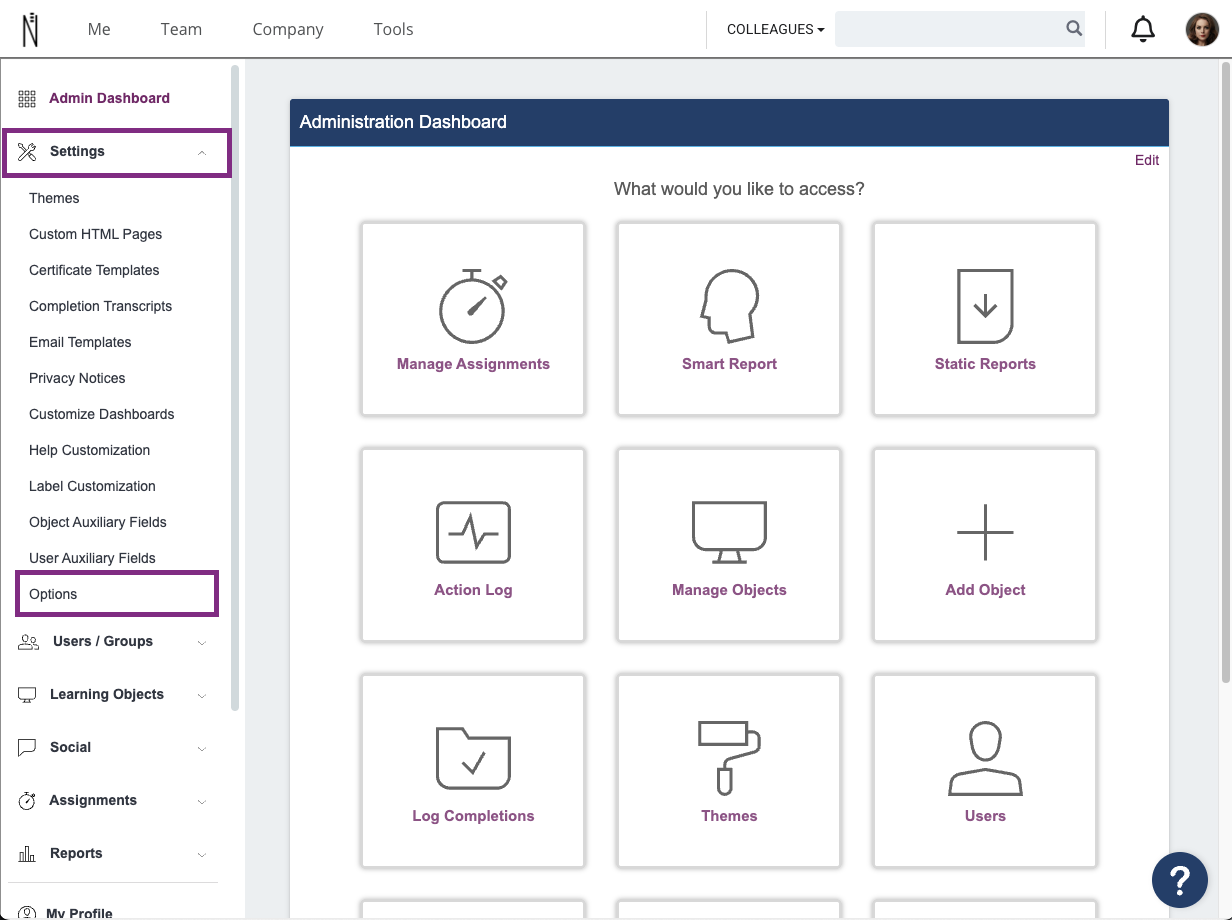1232x920 pixels.
Task: Click the Smart Report head icon
Action: (729, 306)
